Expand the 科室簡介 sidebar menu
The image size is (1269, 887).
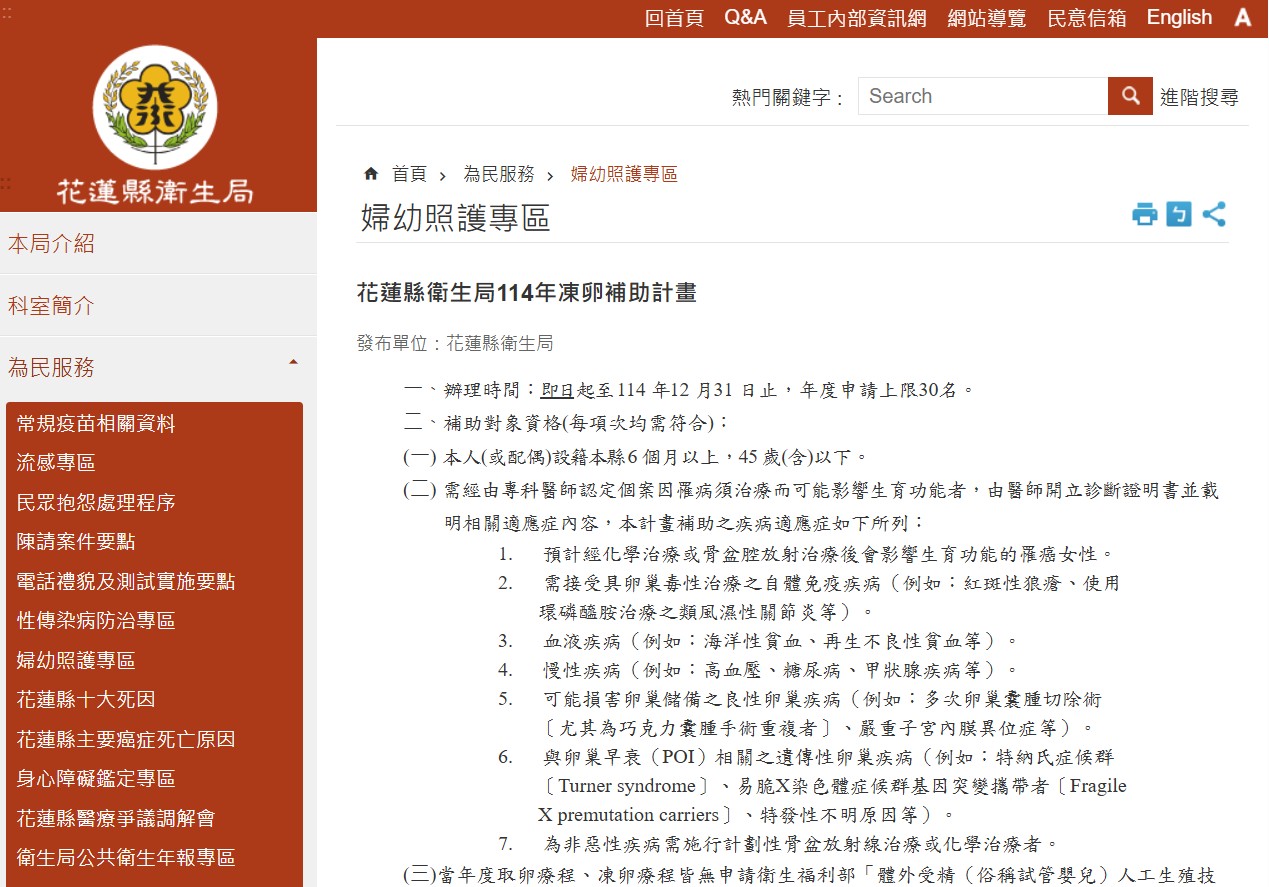tap(52, 306)
